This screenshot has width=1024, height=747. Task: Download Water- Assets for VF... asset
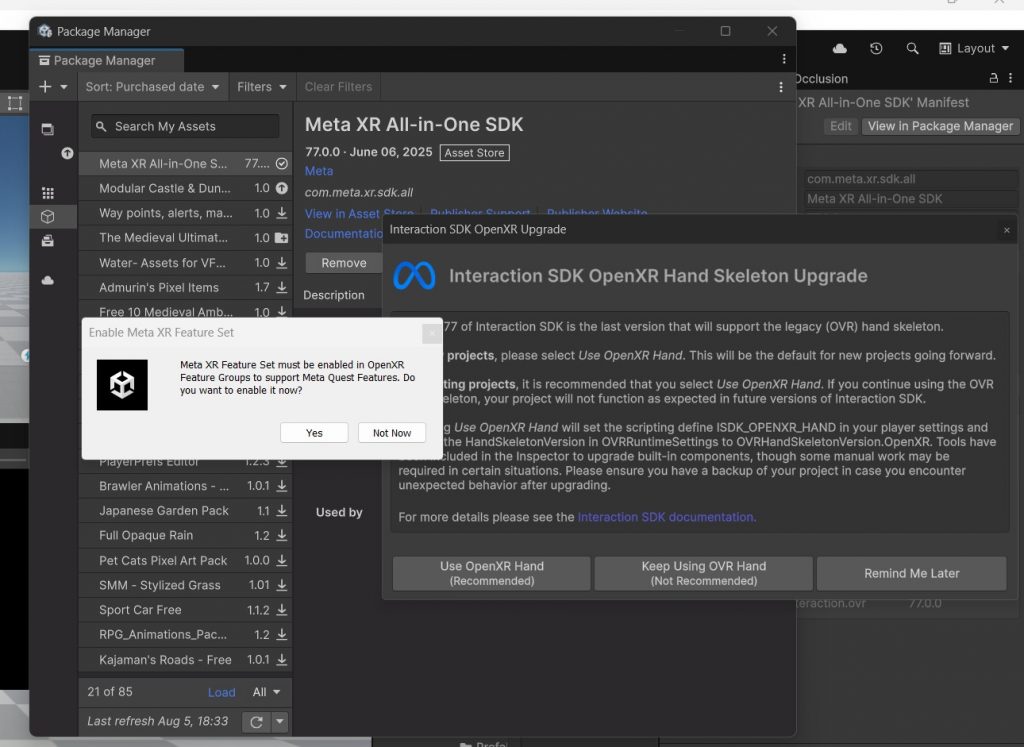click(281, 262)
